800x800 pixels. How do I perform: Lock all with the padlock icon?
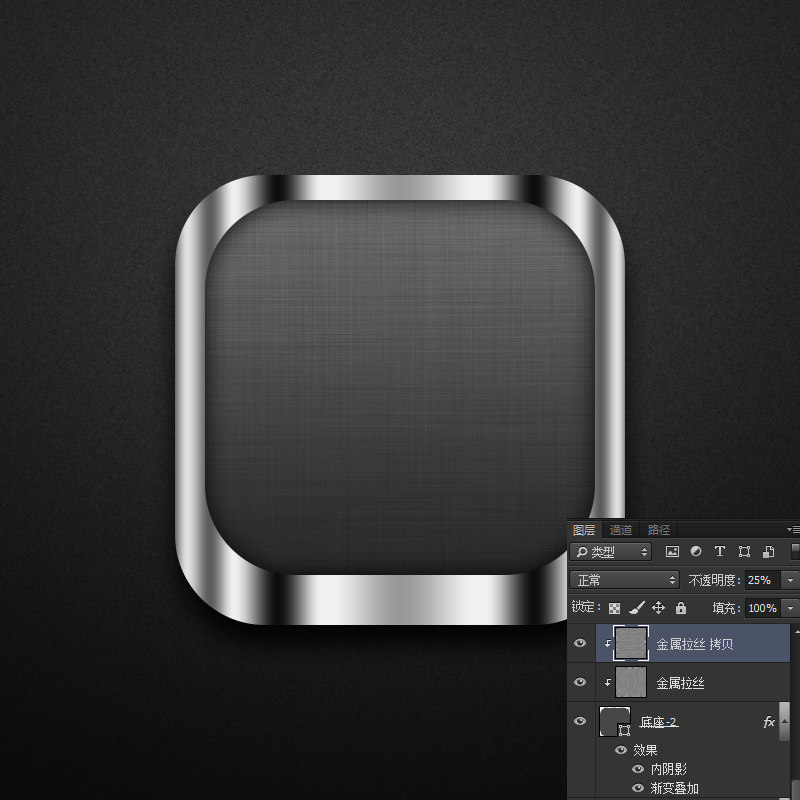[x=681, y=608]
